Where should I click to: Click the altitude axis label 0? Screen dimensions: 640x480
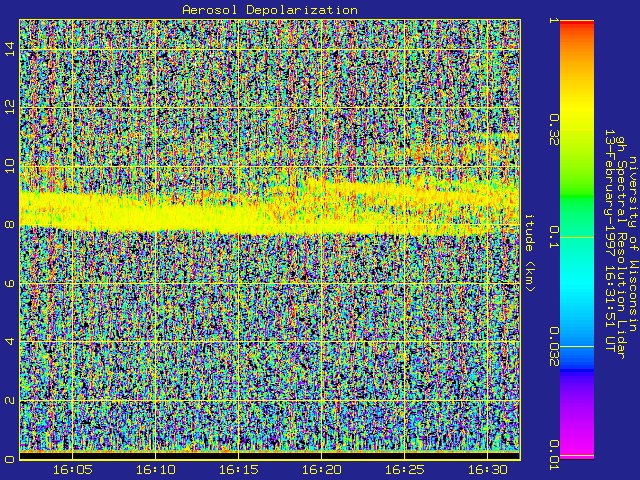click(9, 459)
